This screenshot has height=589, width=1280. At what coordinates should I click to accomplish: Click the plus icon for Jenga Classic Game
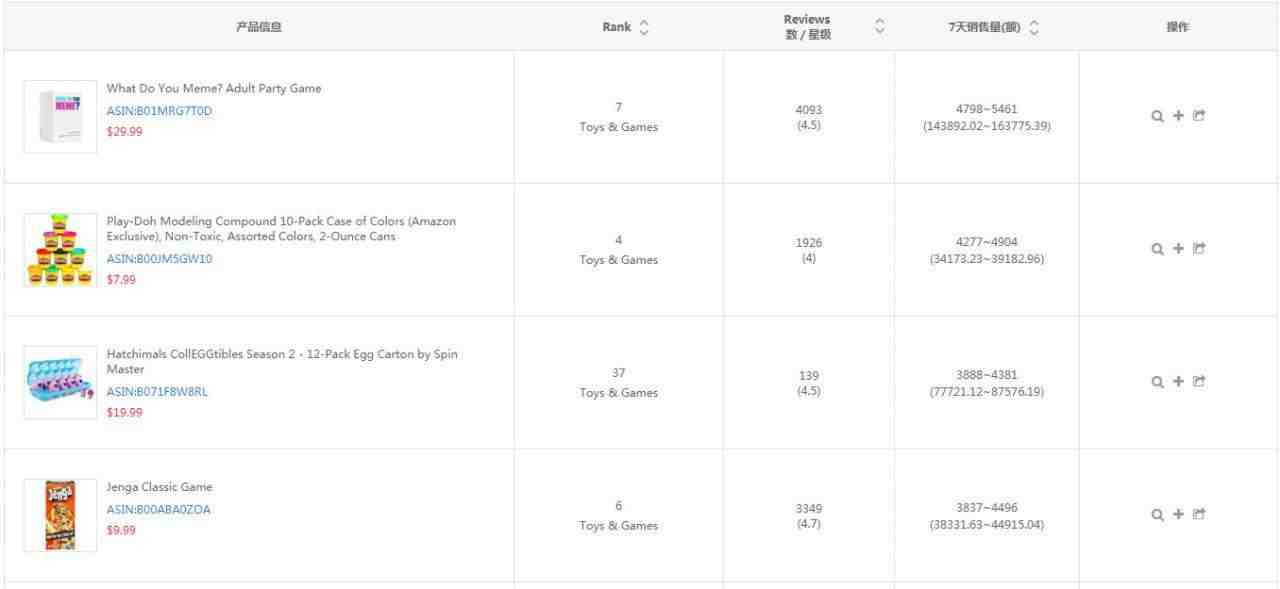point(1178,515)
